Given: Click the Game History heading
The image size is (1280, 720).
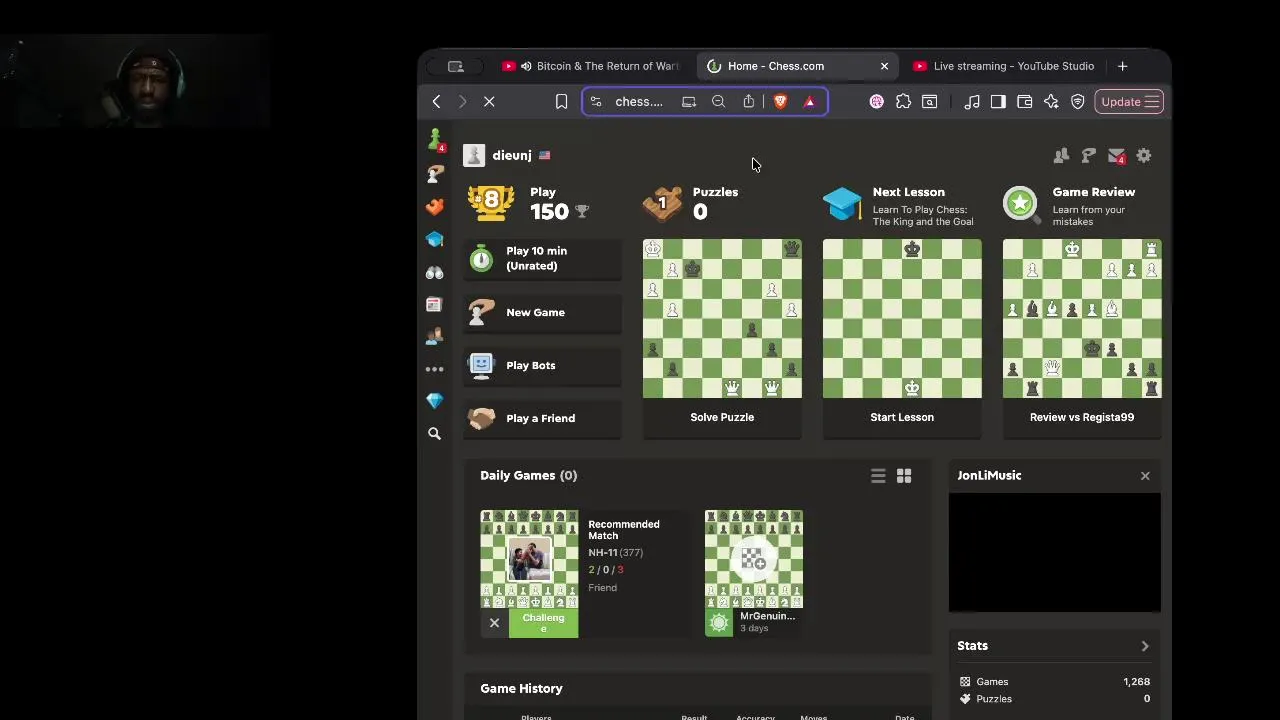Looking at the screenshot, I should click(521, 688).
